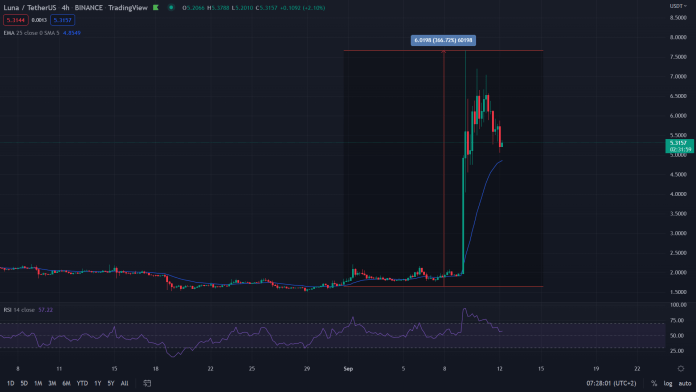Select the Luna / TetherUS symbol title
This screenshot has height=392, width=696.
[x=30, y=8]
